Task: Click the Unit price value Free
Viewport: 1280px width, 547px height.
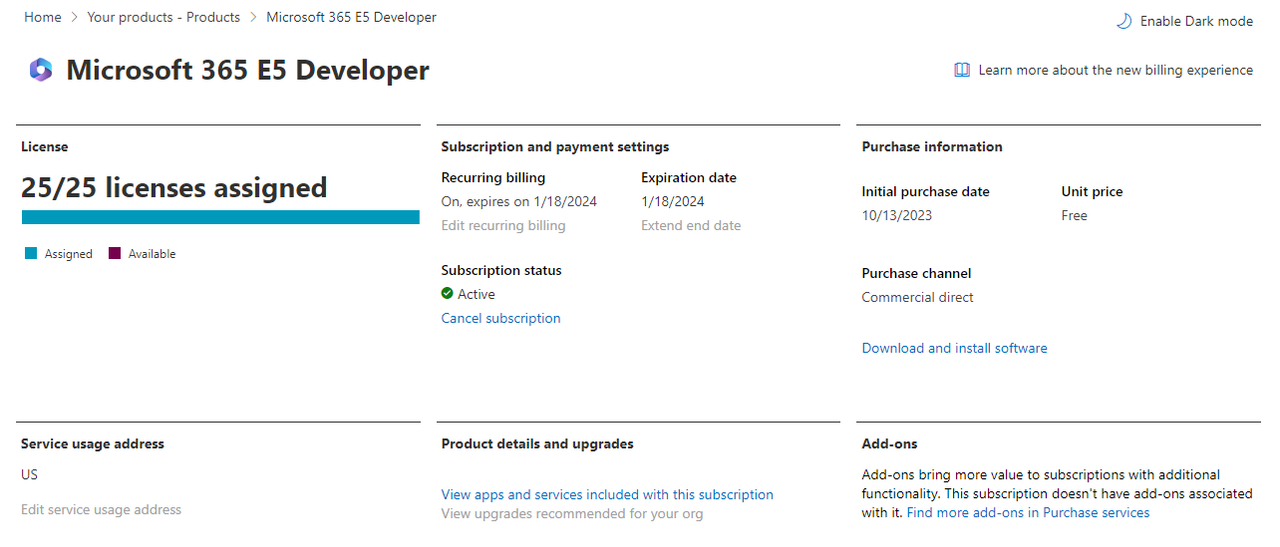Action: pos(1074,216)
